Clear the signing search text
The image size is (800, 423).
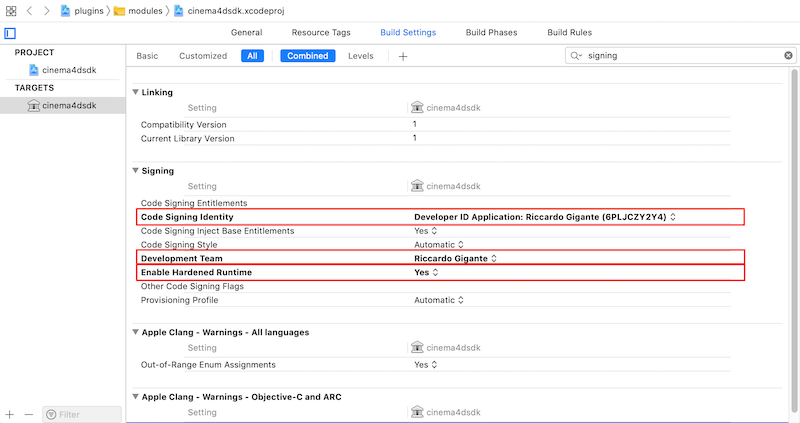pyautogui.click(x=788, y=56)
